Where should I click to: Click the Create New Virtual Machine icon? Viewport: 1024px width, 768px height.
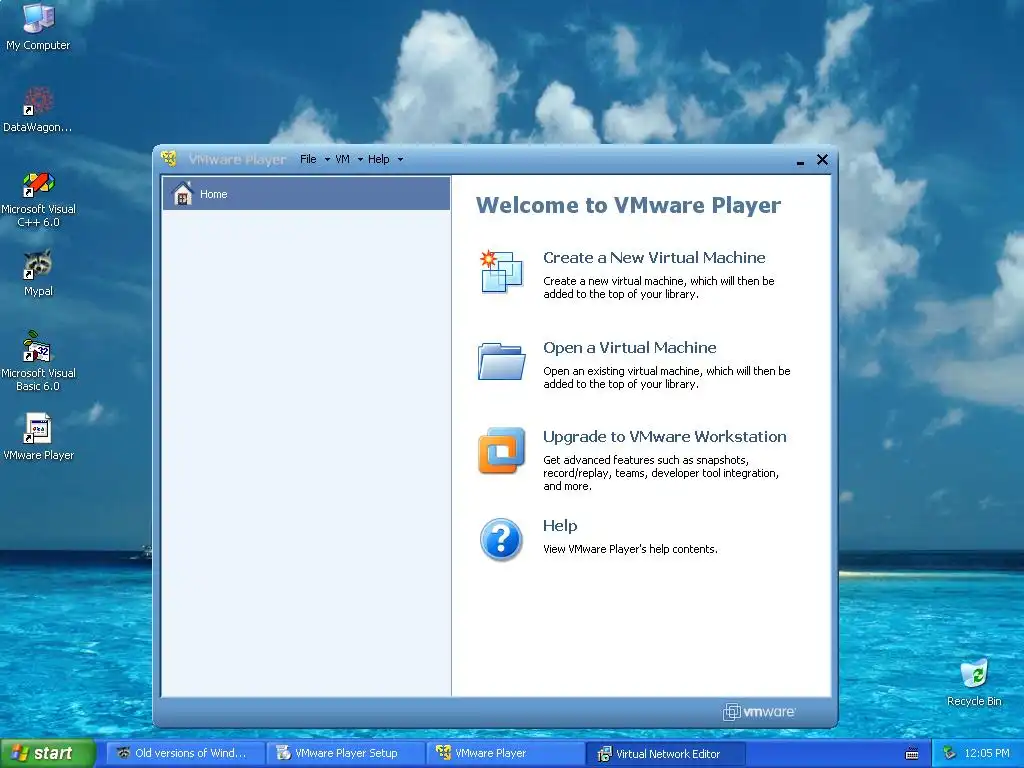pos(501,271)
